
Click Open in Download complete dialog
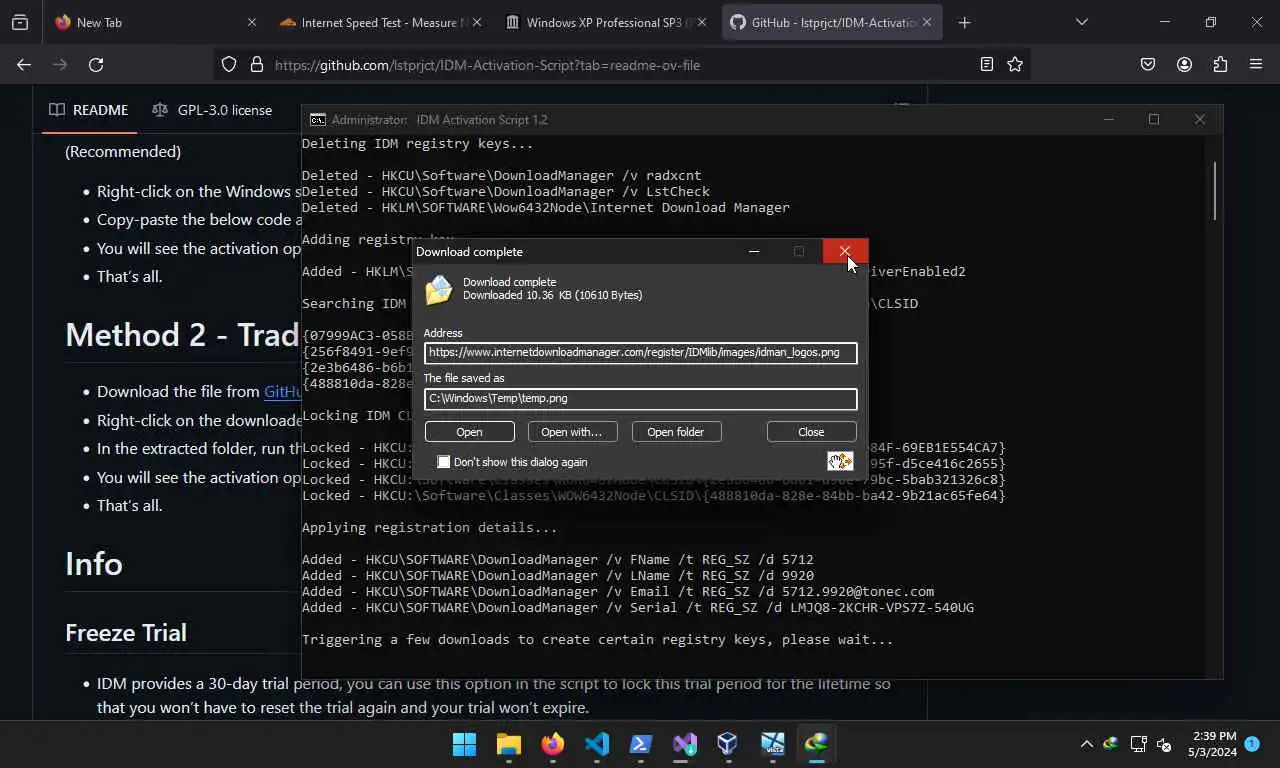coord(470,432)
